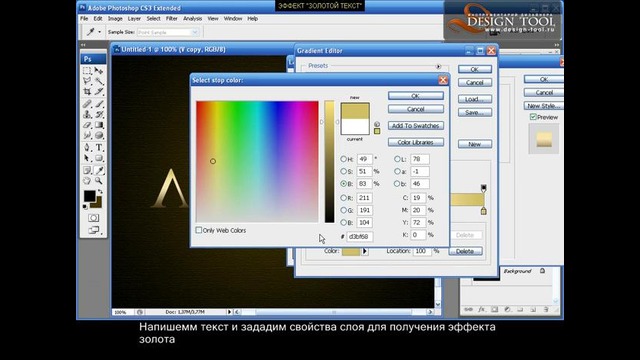Select the Eyedropper tool in toolbox

[x=99, y=170]
